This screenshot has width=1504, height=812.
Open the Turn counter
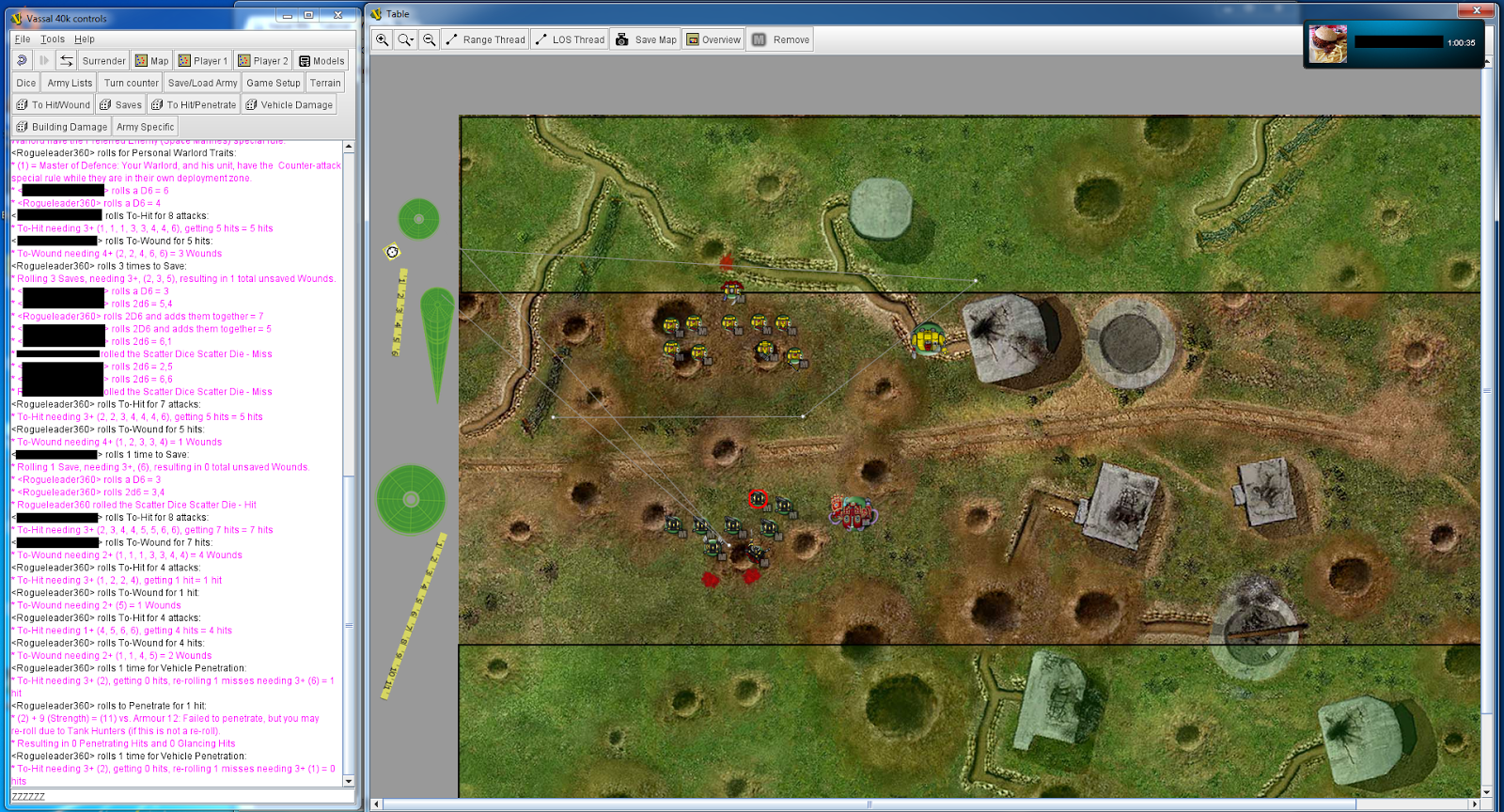131,83
